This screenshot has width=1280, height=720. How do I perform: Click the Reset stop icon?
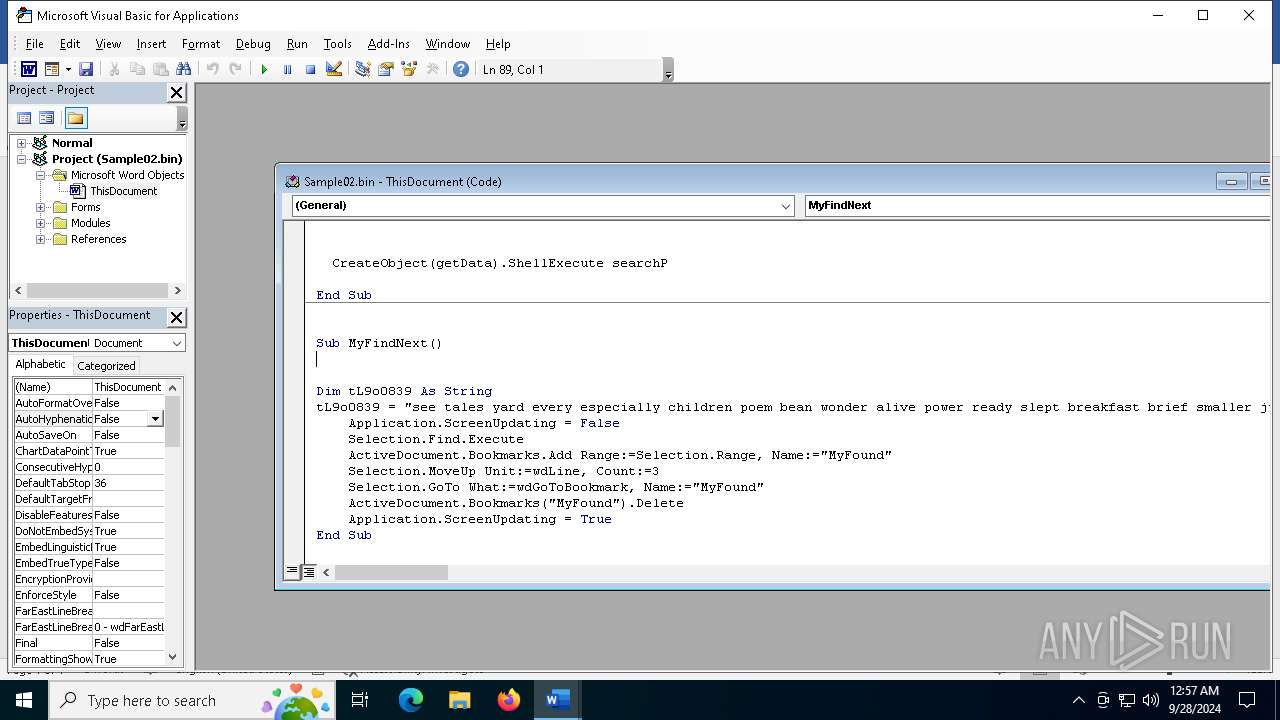310,69
